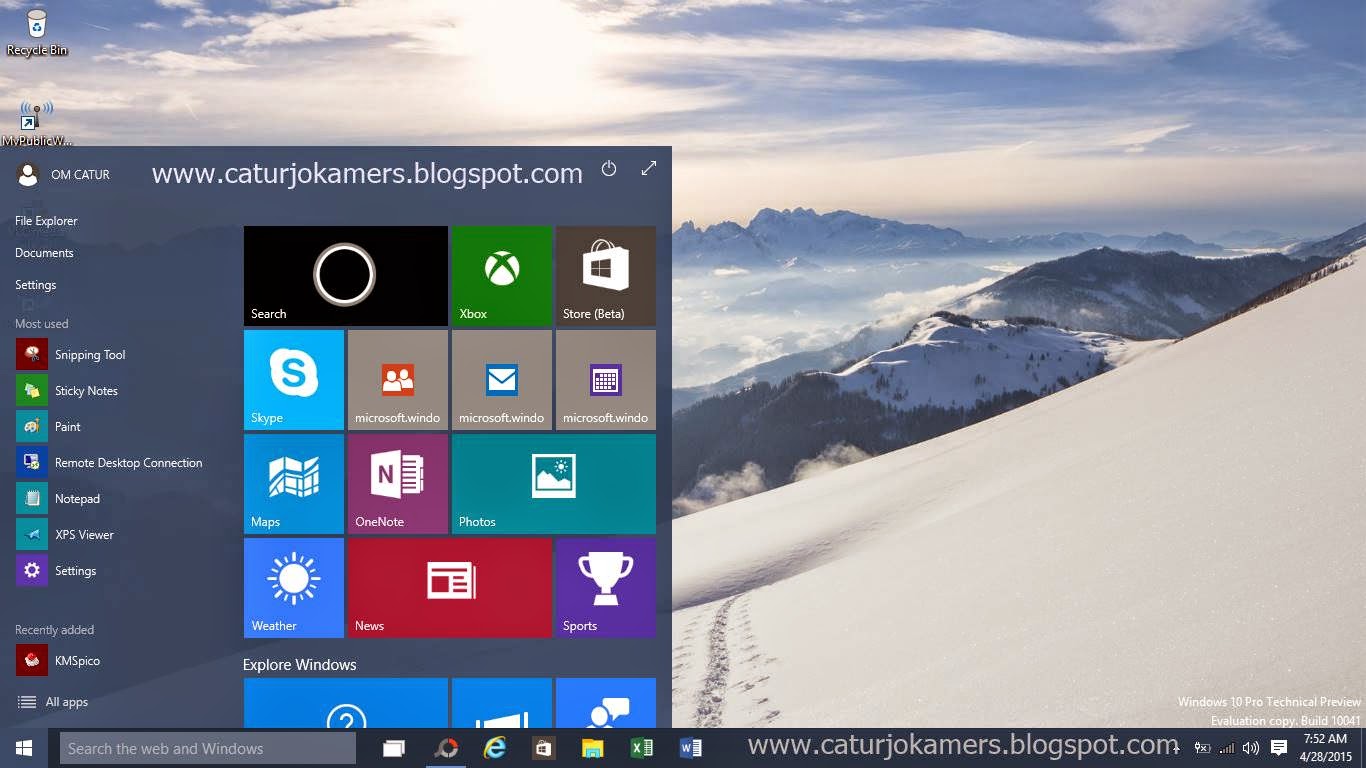Viewport: 1366px width, 768px height.
Task: Click the orange circular app on taskbar
Action: pyautogui.click(x=445, y=748)
